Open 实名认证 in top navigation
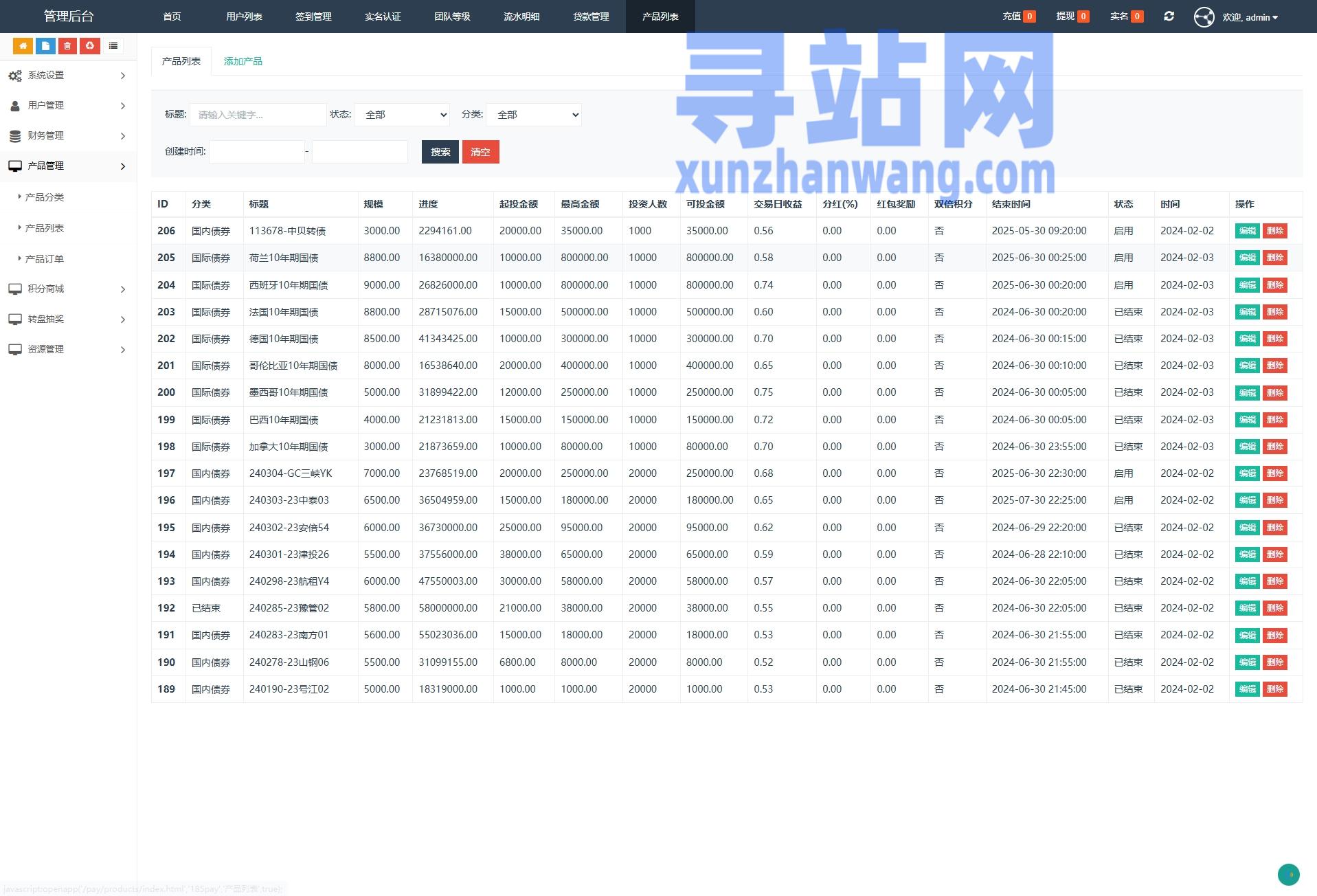 383,16
